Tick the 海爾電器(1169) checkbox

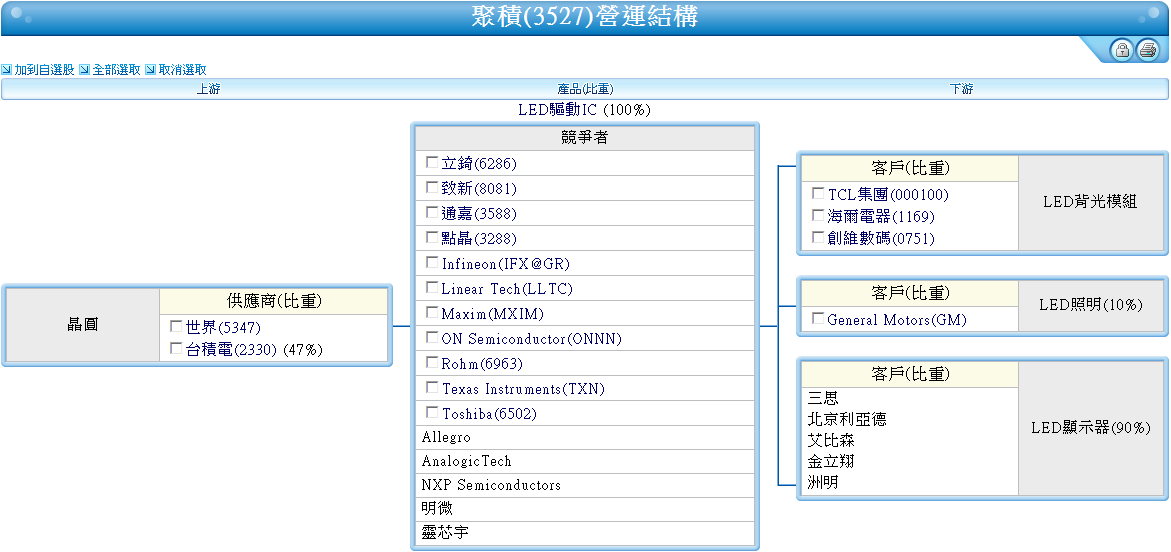(x=819, y=215)
